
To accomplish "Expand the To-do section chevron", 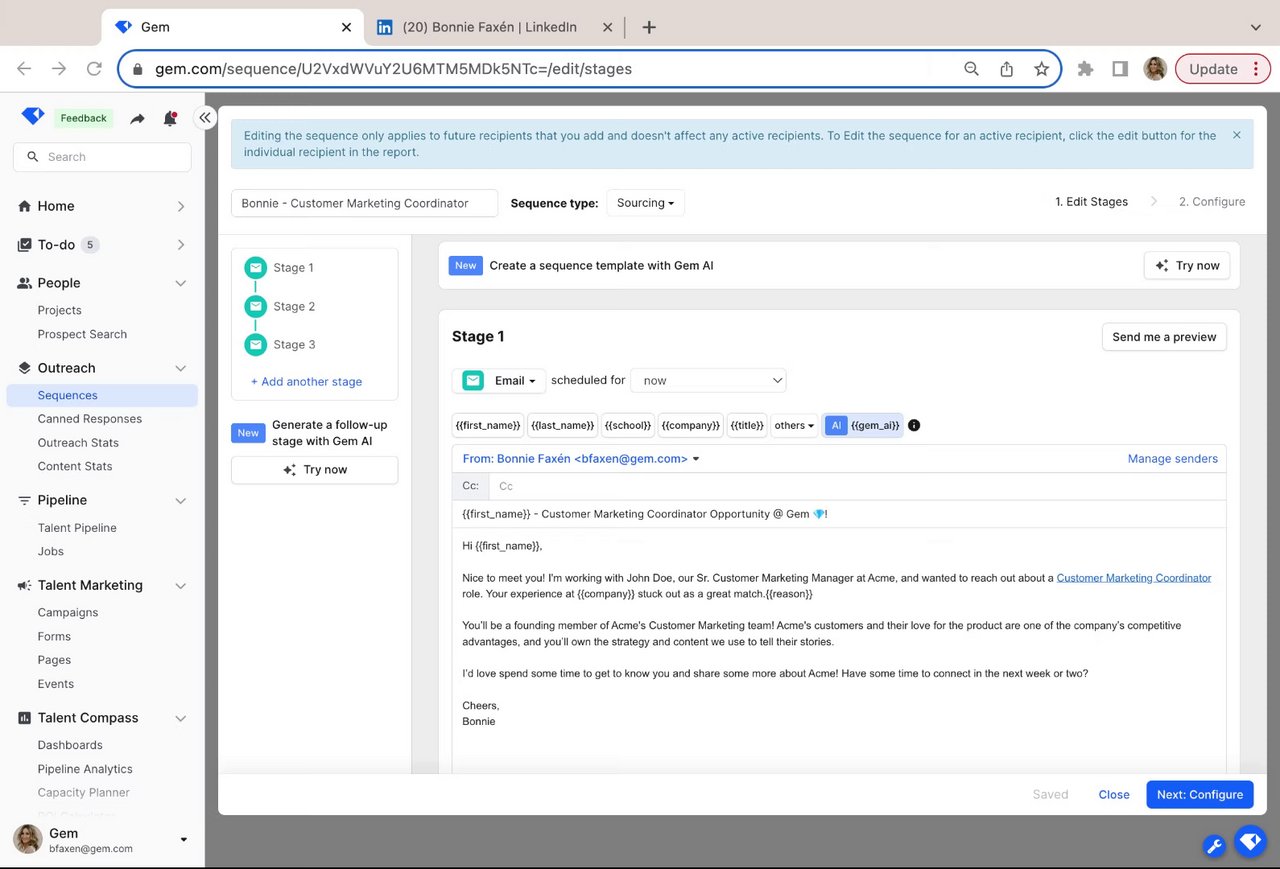I will 181,245.
